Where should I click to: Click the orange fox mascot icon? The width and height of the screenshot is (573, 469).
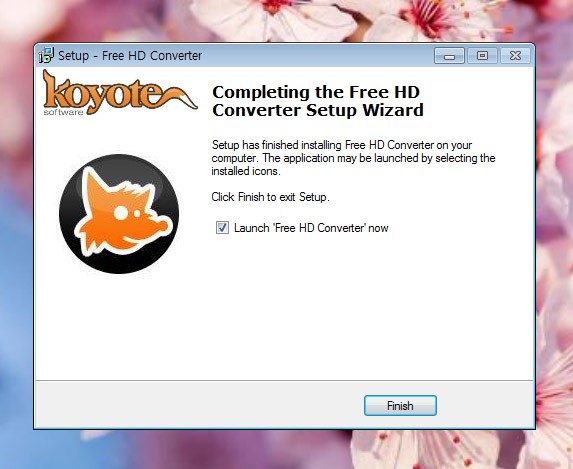click(119, 214)
